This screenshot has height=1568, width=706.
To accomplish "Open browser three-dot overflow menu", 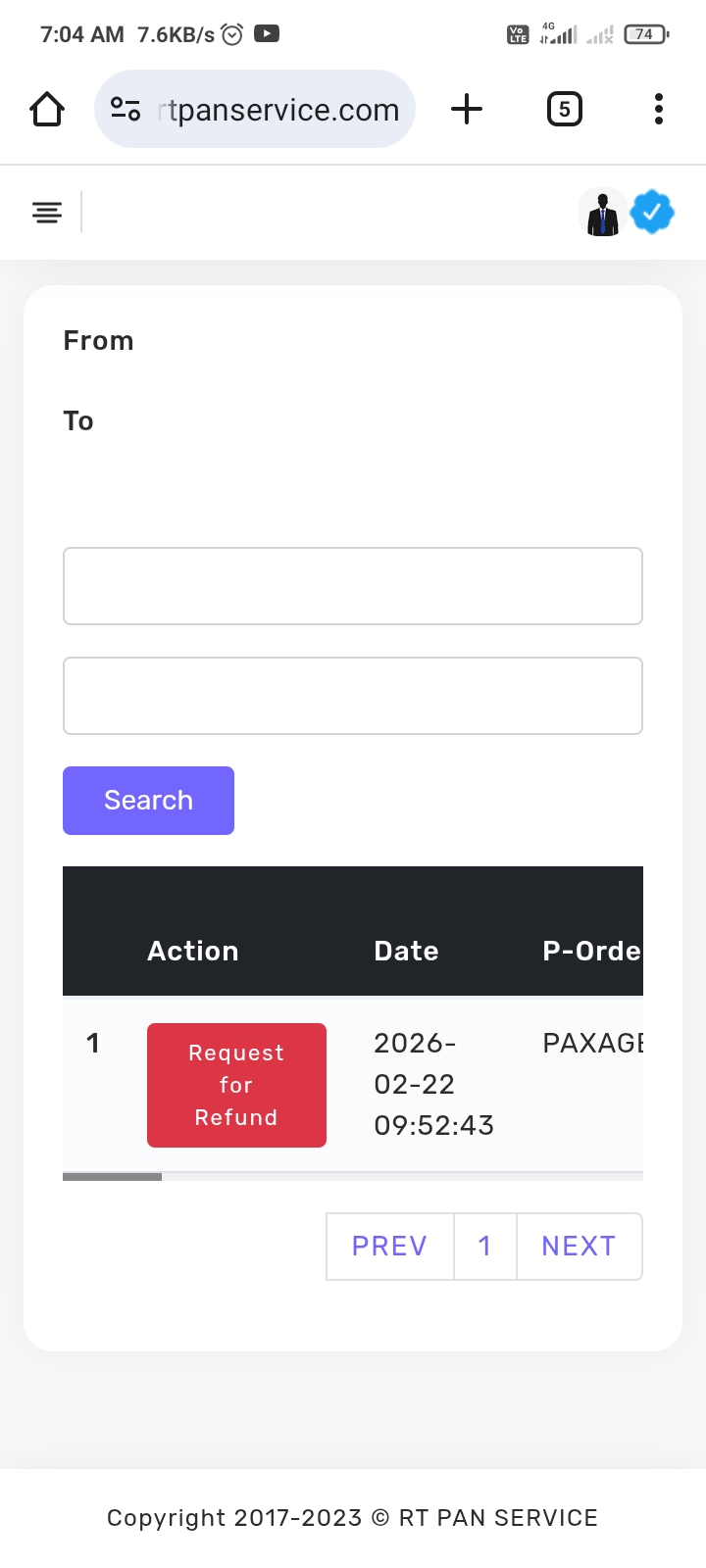I will pos(659,109).
